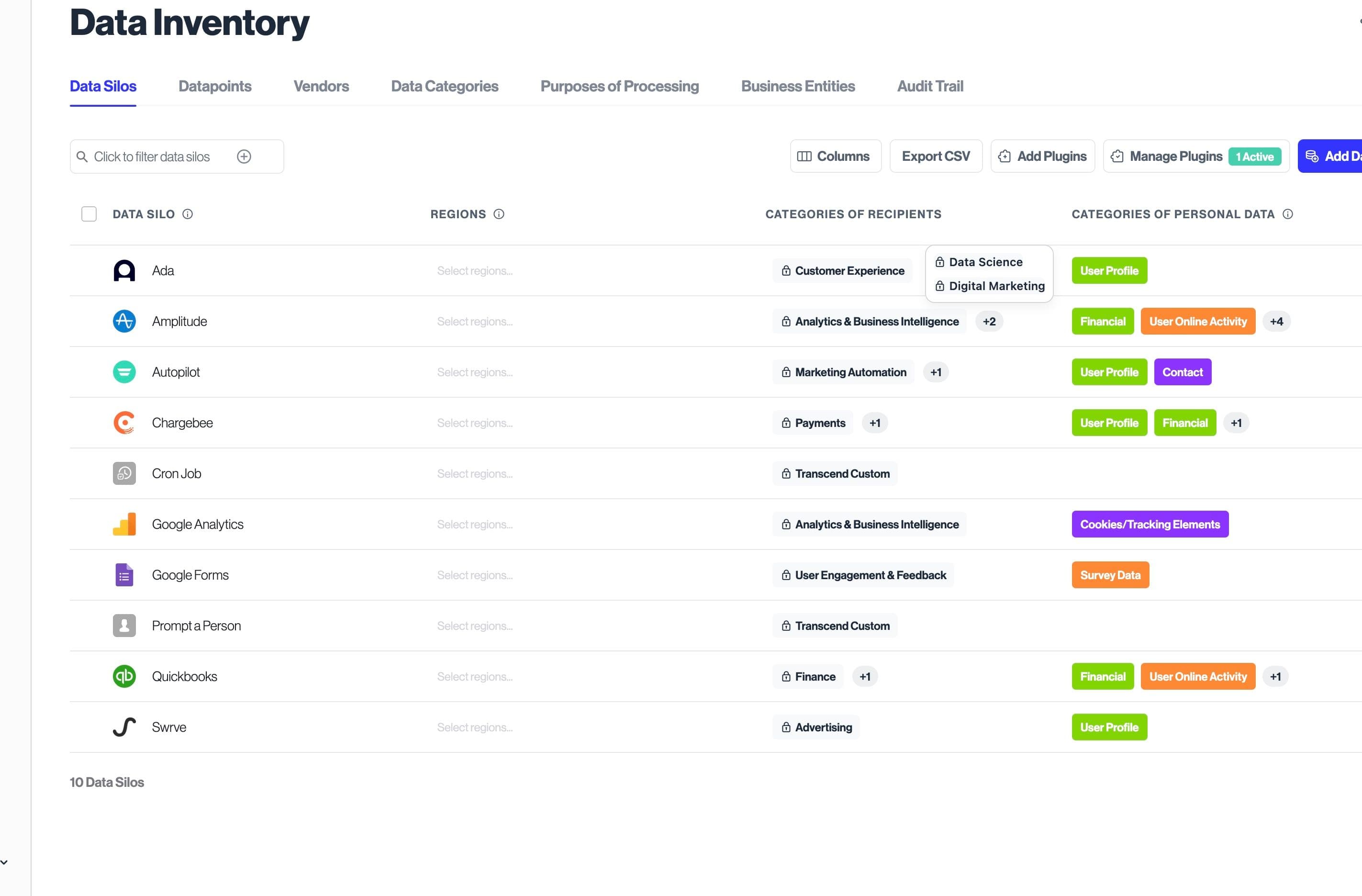The image size is (1362, 896).
Task: Open the Columns selector button
Action: point(835,157)
